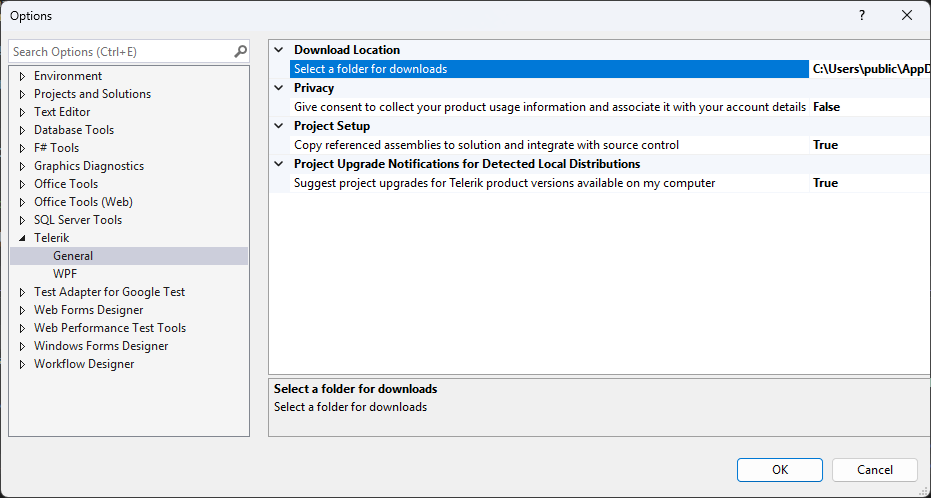This screenshot has height=498, width=931.
Task: Click the Project Setup category header
Action: pos(332,126)
